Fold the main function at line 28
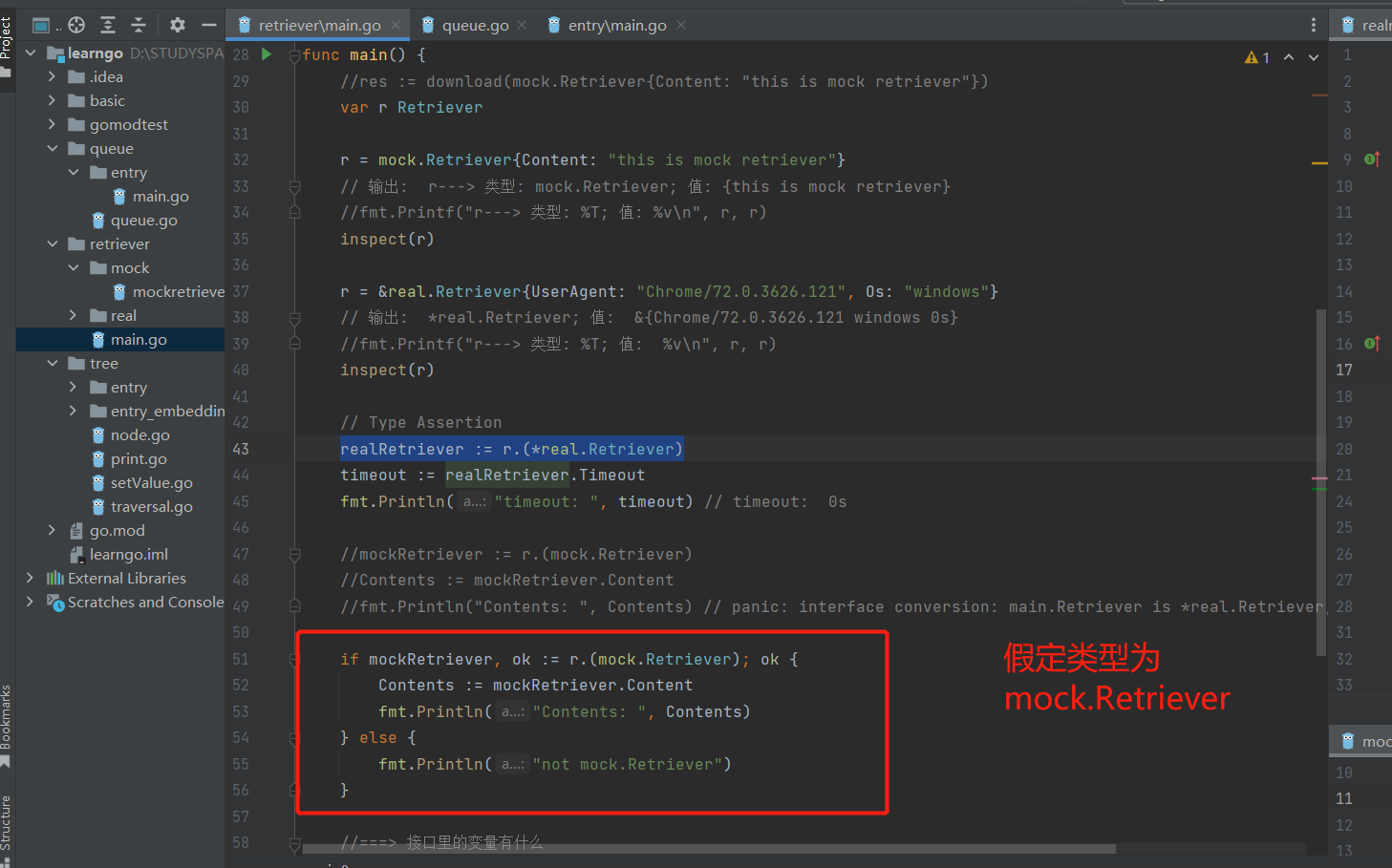 click(295, 55)
